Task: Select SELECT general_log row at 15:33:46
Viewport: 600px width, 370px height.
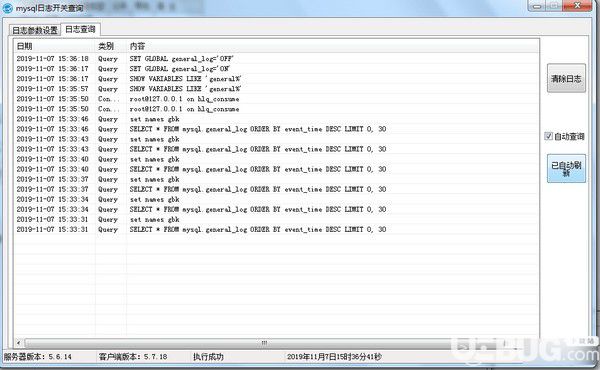Action: click(276, 129)
